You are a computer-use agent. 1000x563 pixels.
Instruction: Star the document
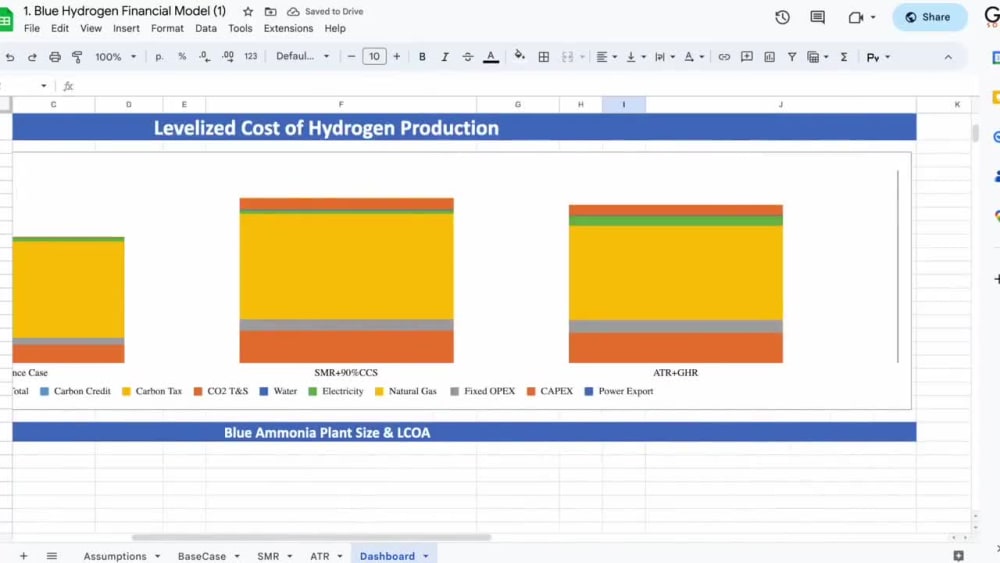coord(248,11)
